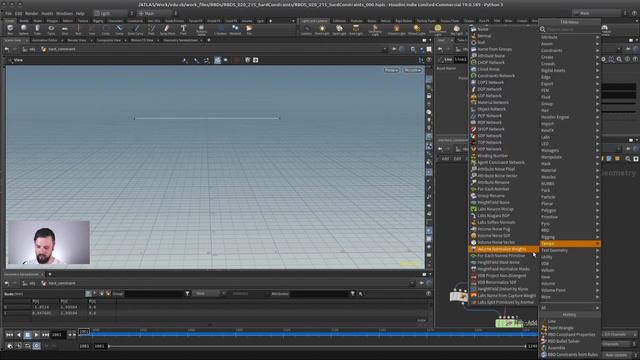Screen dimensions: 640x360
Task: Select the Torus shelf tool
Action: pos(51,29)
